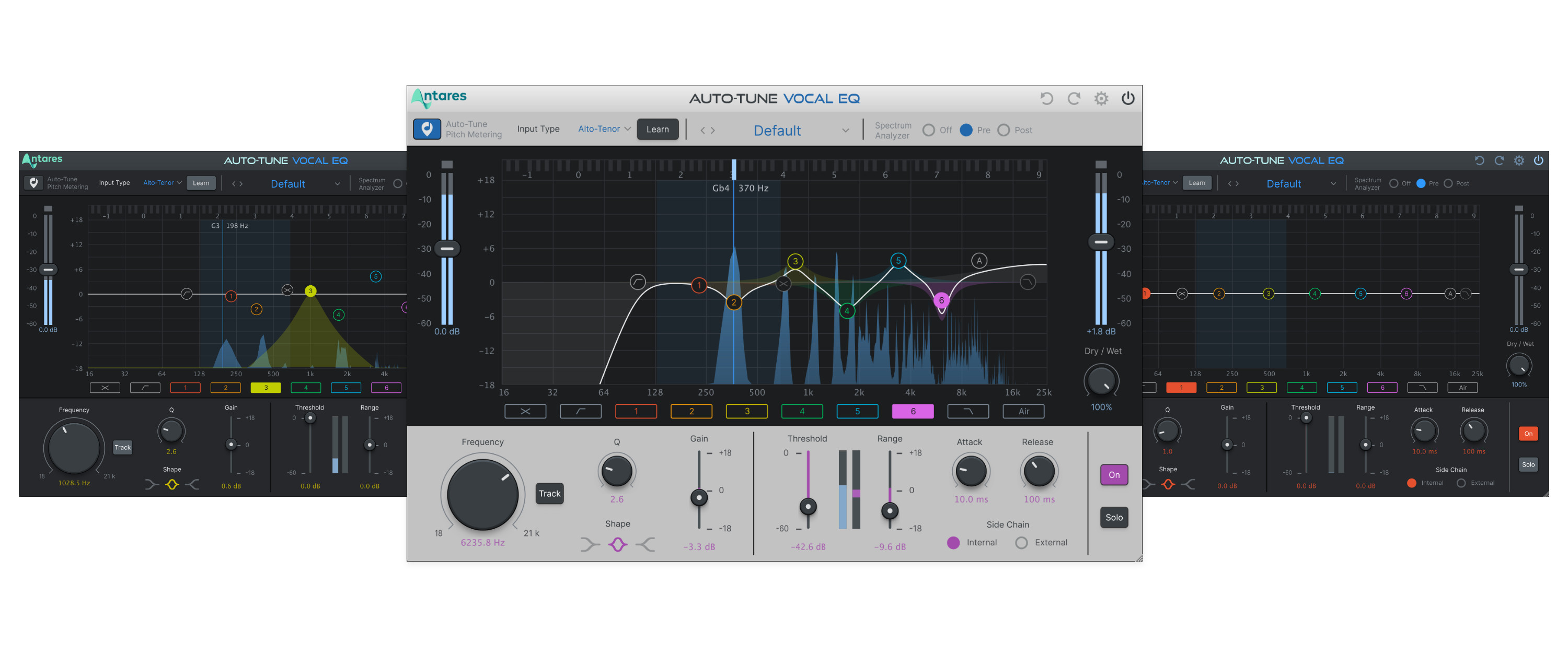Toggle the power bypass icon in center window
This screenshot has width=1568, height=653.
[1128, 99]
